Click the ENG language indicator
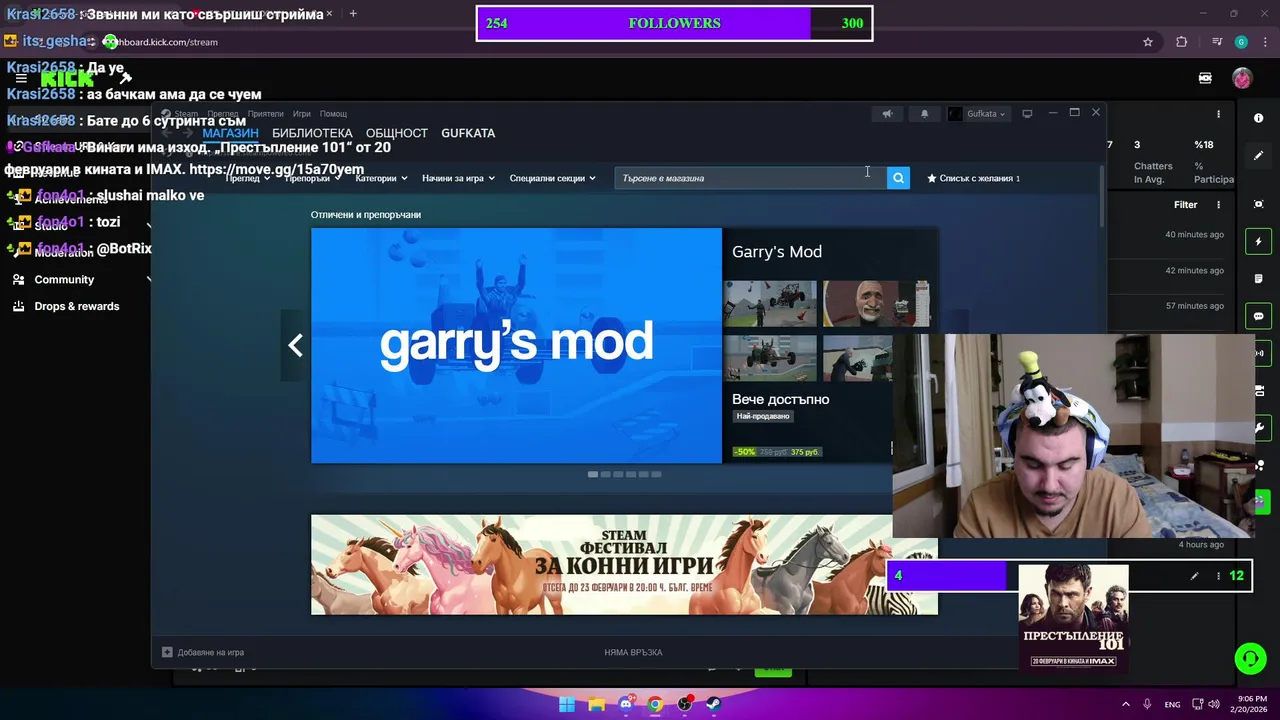Screen dimensions: 1280x720 coord(1172,704)
